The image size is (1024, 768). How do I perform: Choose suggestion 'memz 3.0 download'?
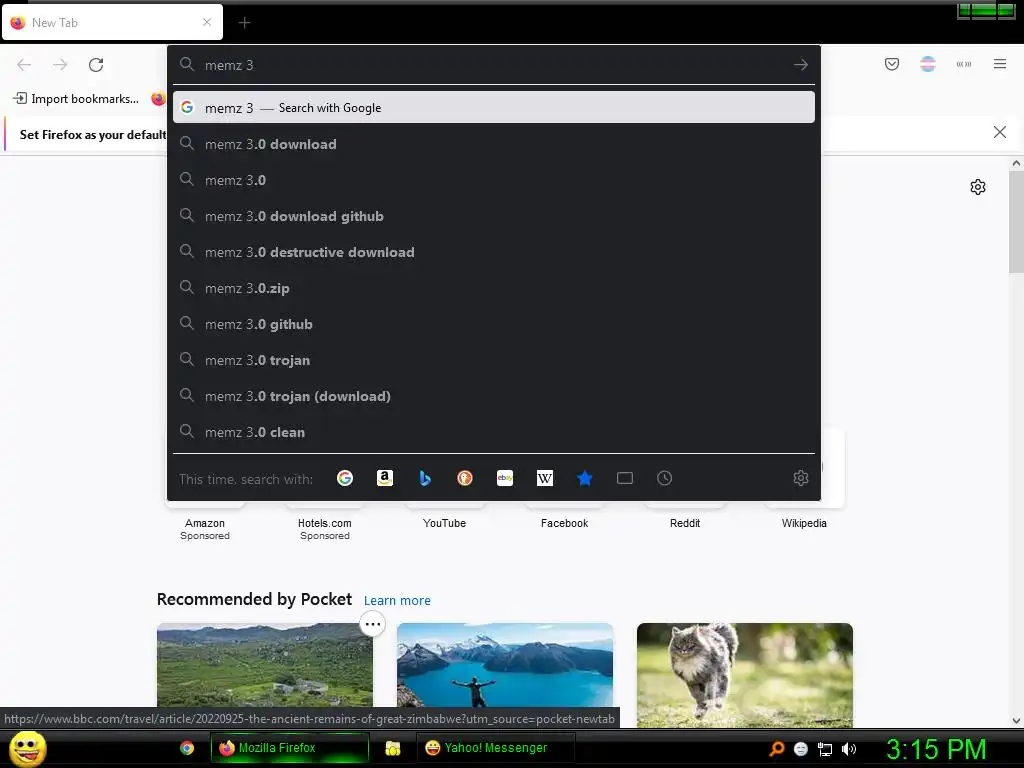pos(494,144)
